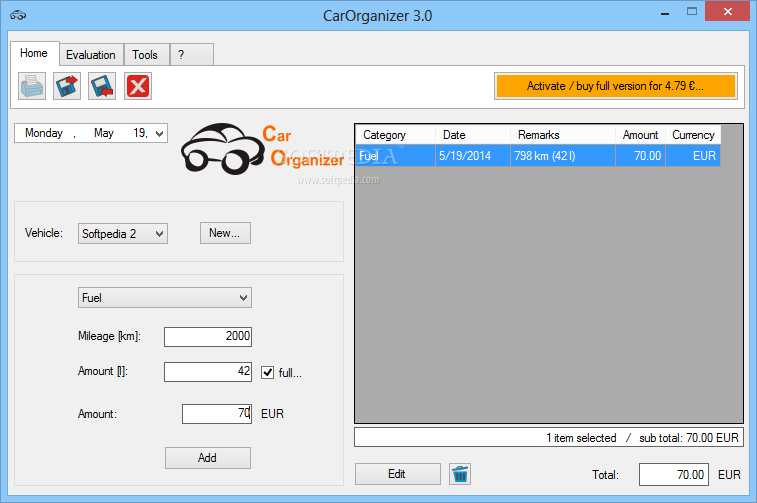Open the date picker dropdown
757x503 pixels.
(x=160, y=133)
